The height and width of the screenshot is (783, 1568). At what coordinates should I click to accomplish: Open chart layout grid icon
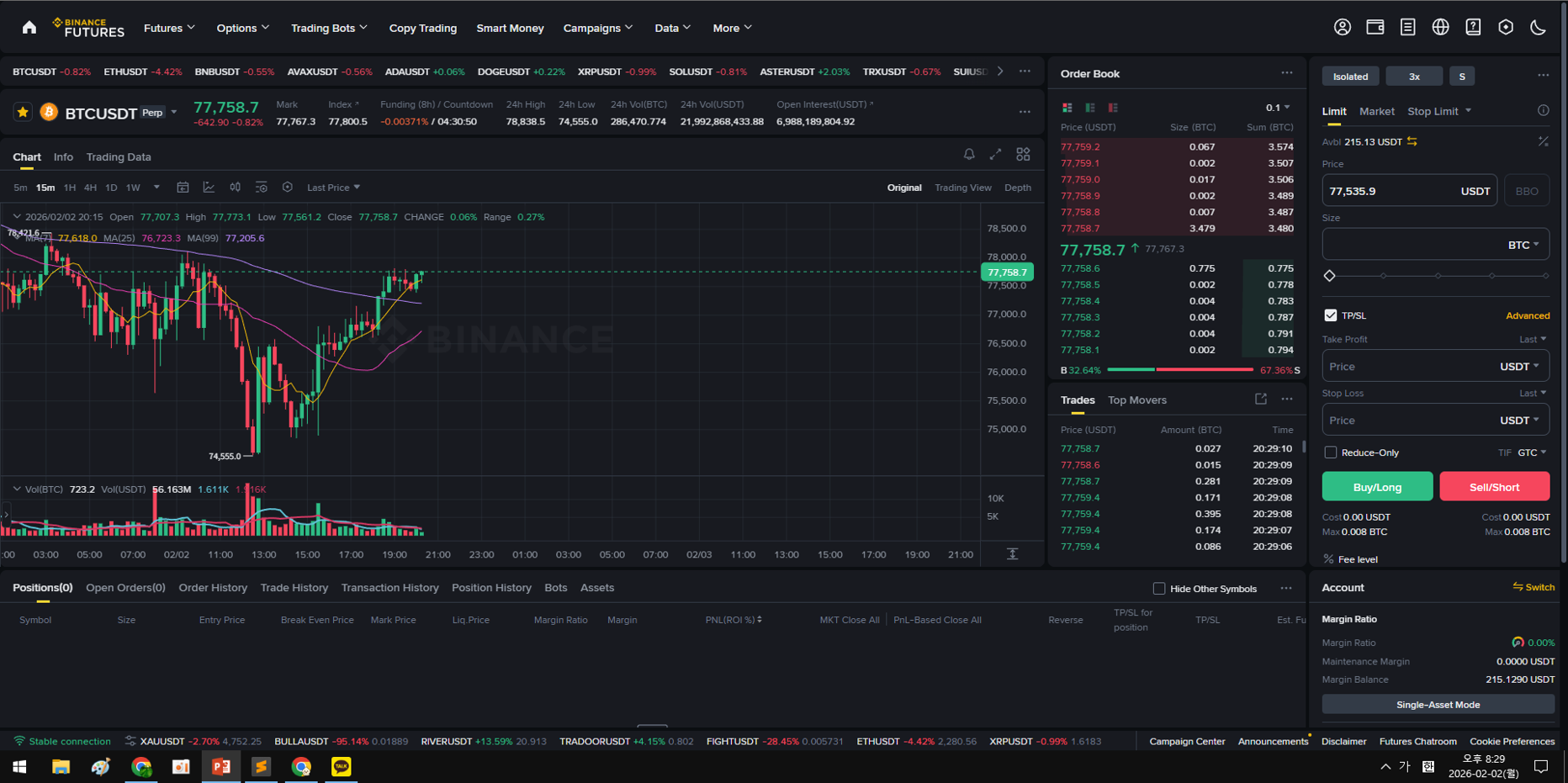coord(1023,154)
